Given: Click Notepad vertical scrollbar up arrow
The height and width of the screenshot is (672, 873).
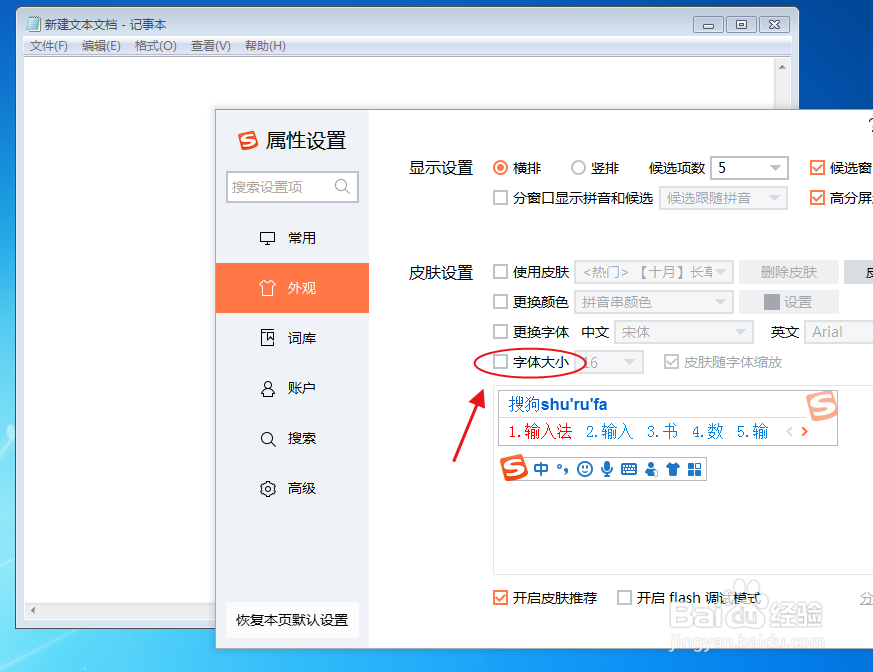Looking at the screenshot, I should coord(782,67).
